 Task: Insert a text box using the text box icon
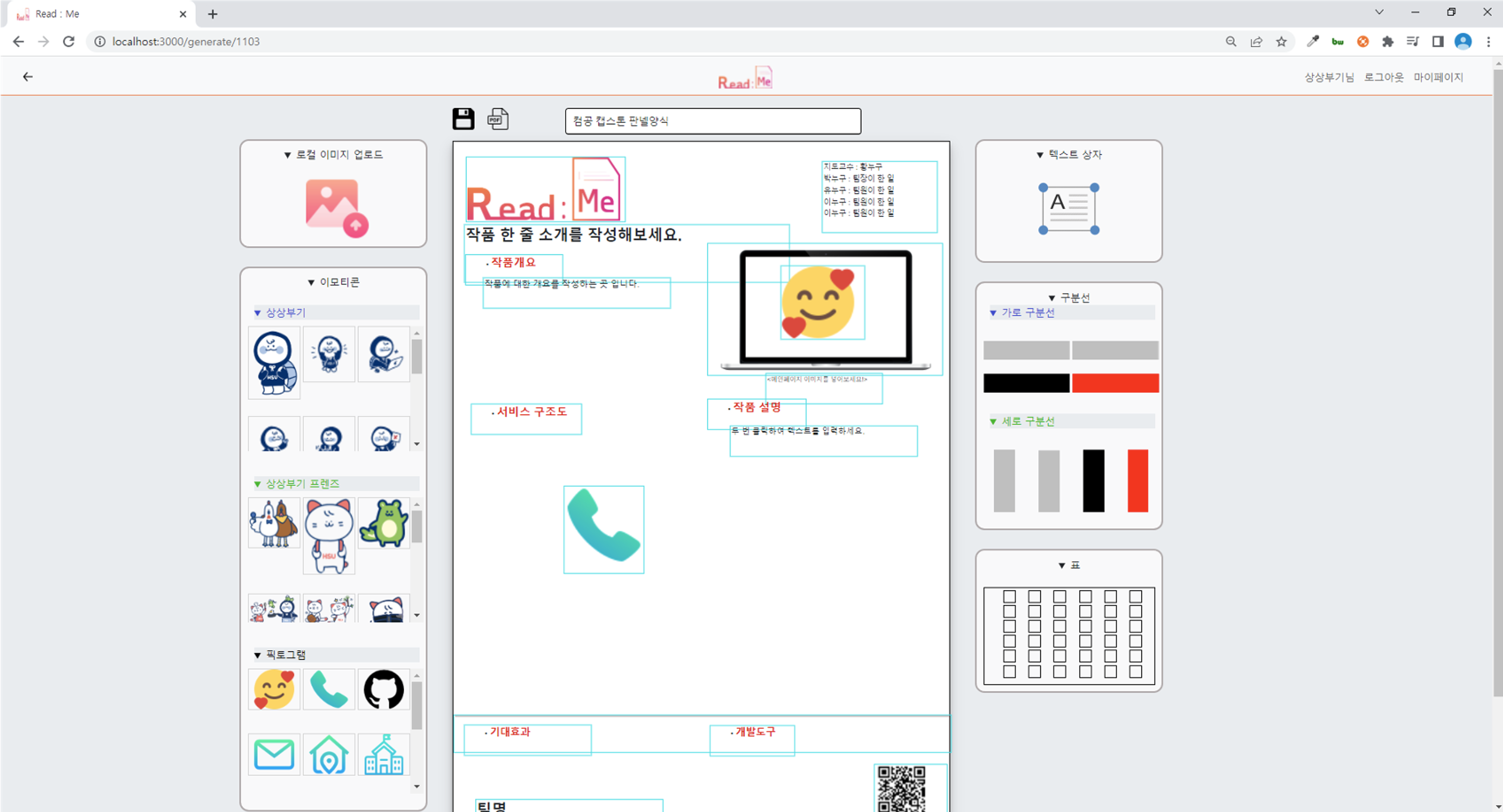pos(1068,208)
